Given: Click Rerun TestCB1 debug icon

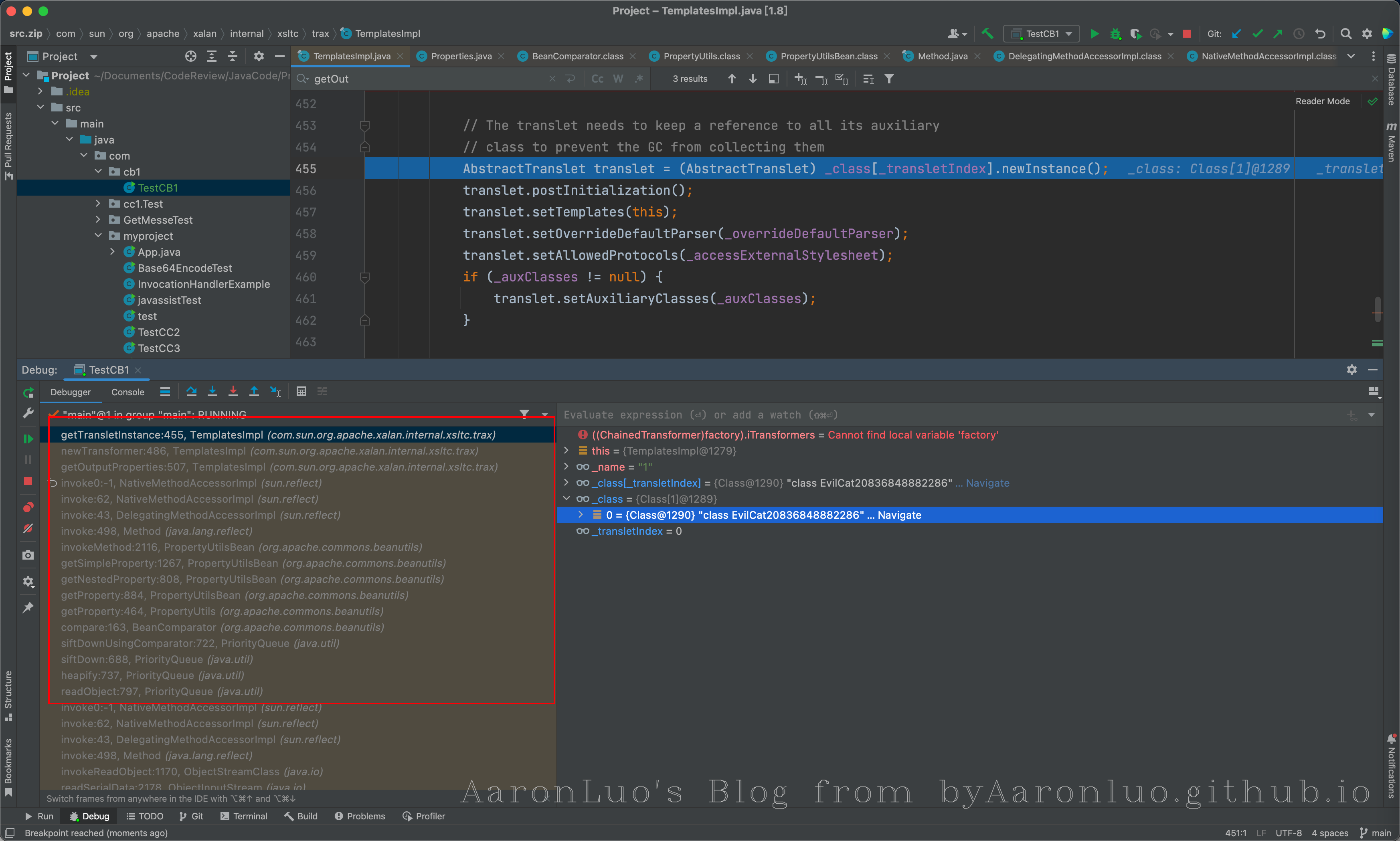Looking at the screenshot, I should (28, 392).
